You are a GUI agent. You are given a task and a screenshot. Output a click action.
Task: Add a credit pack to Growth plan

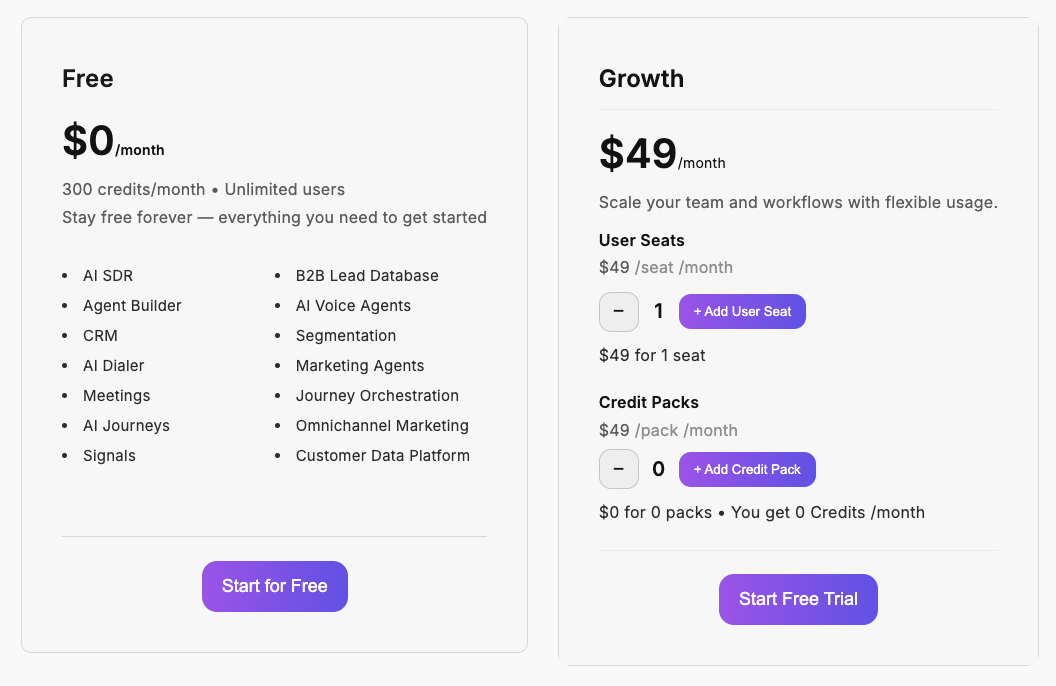[747, 469]
